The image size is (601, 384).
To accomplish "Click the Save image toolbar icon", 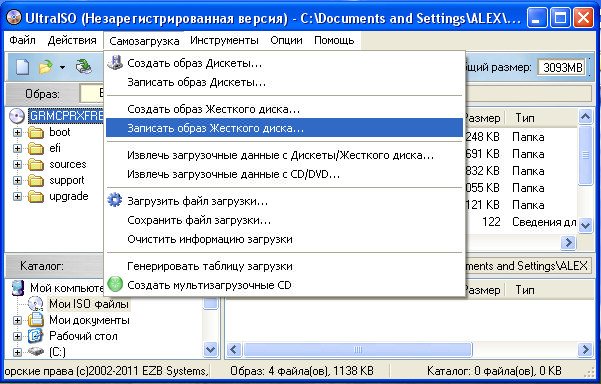I will click(x=84, y=67).
